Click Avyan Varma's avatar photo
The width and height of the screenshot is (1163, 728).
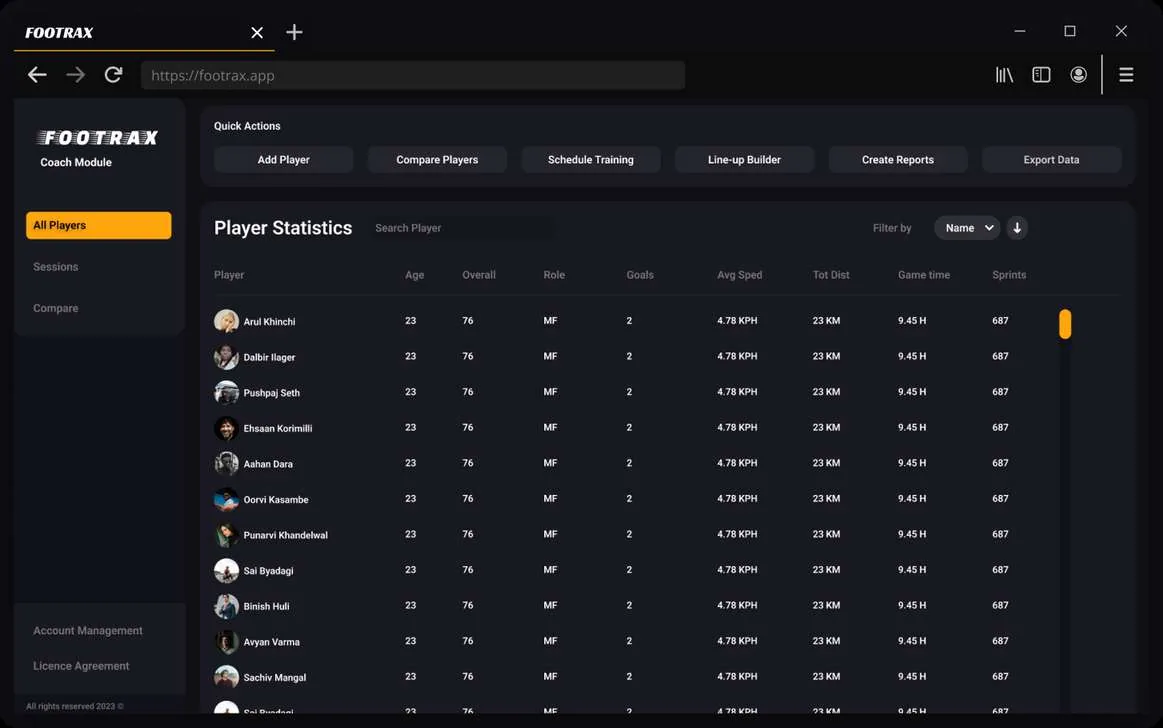click(x=226, y=641)
